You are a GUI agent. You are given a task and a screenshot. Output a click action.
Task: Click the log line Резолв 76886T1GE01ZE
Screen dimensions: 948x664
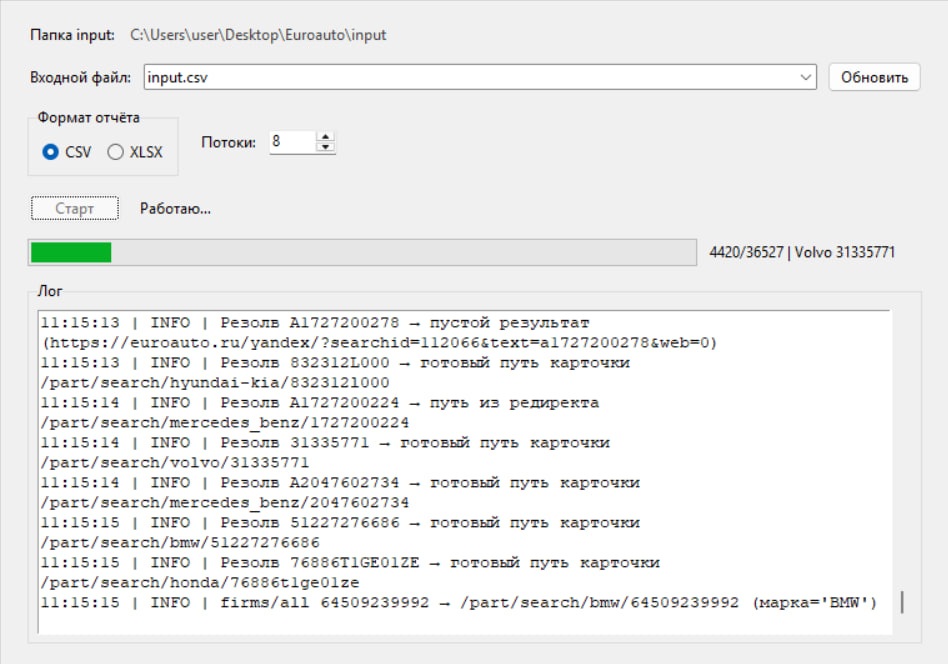coord(350,562)
